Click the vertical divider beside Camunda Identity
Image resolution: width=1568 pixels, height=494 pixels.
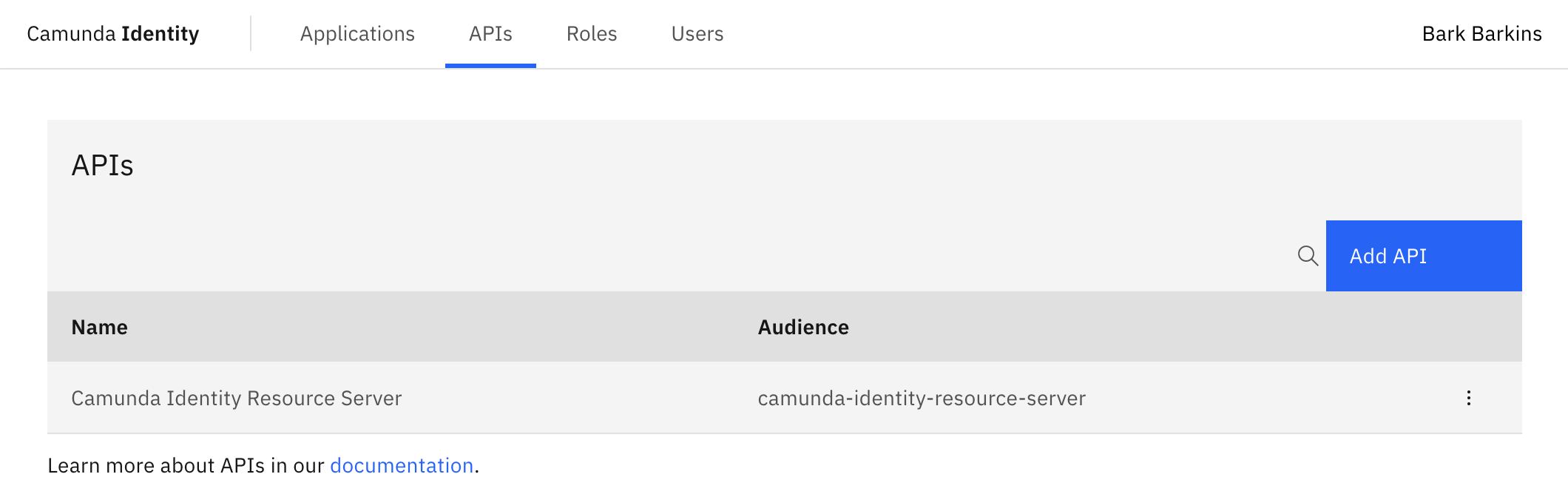click(251, 34)
